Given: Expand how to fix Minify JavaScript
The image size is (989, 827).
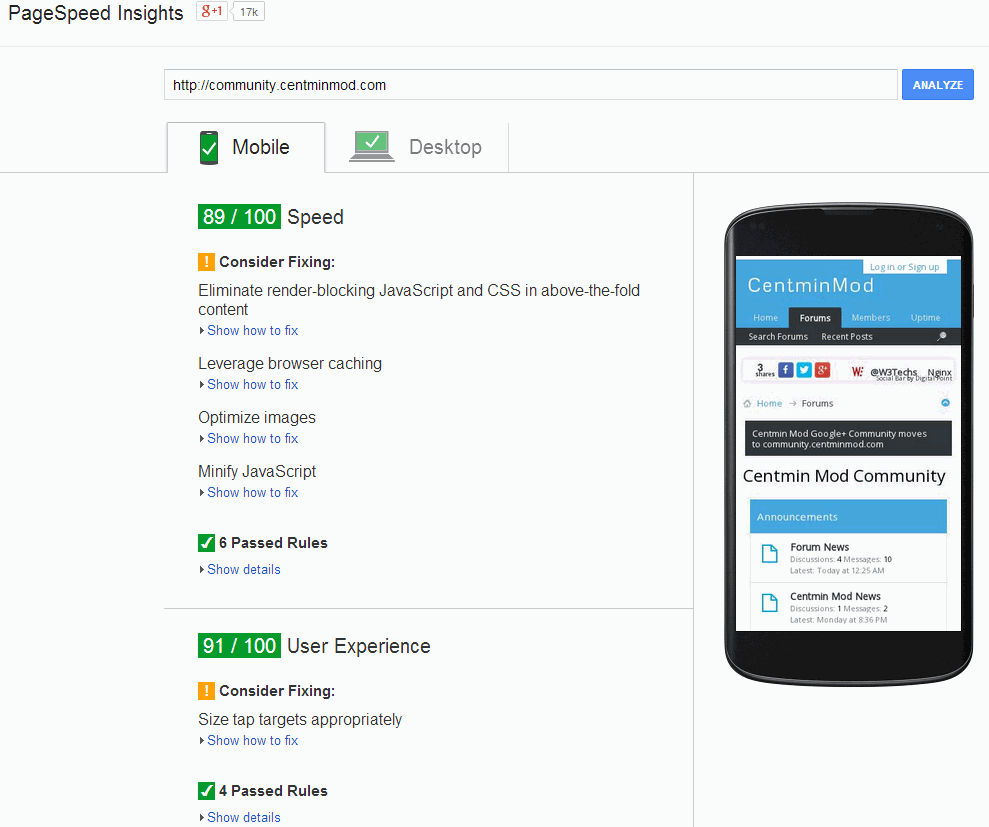Looking at the screenshot, I should click(x=252, y=493).
